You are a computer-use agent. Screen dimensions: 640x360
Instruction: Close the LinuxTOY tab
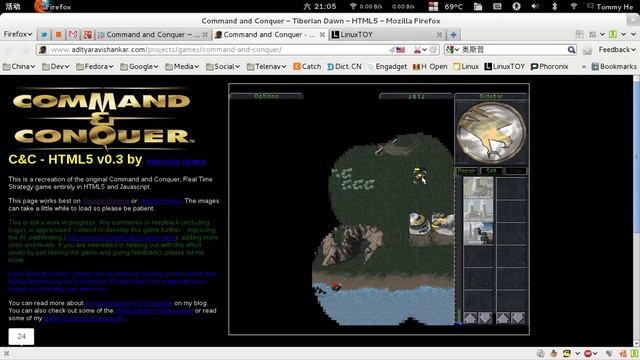[x=439, y=35]
